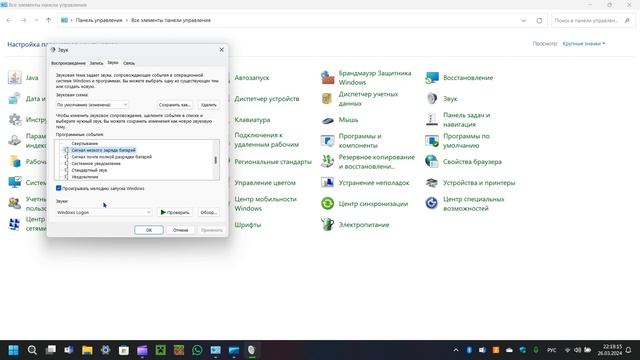The image size is (640, 360).
Task: Open Автозапуск in Control Panel
Action: coord(252,78)
